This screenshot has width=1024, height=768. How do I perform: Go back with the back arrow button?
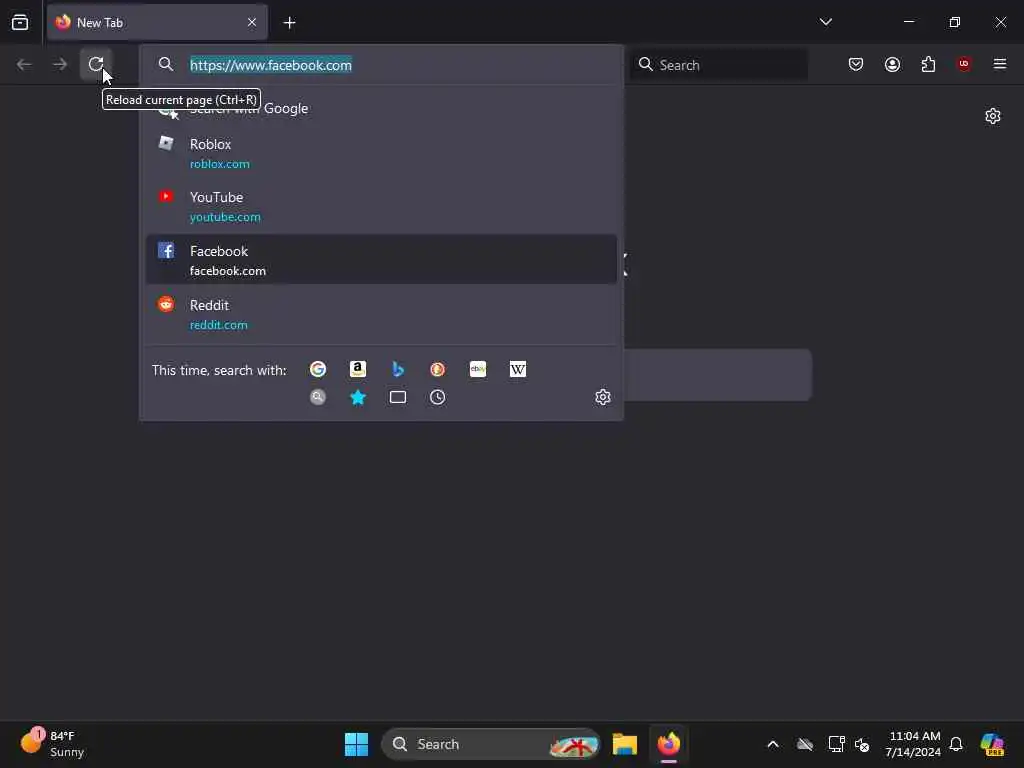[24, 64]
